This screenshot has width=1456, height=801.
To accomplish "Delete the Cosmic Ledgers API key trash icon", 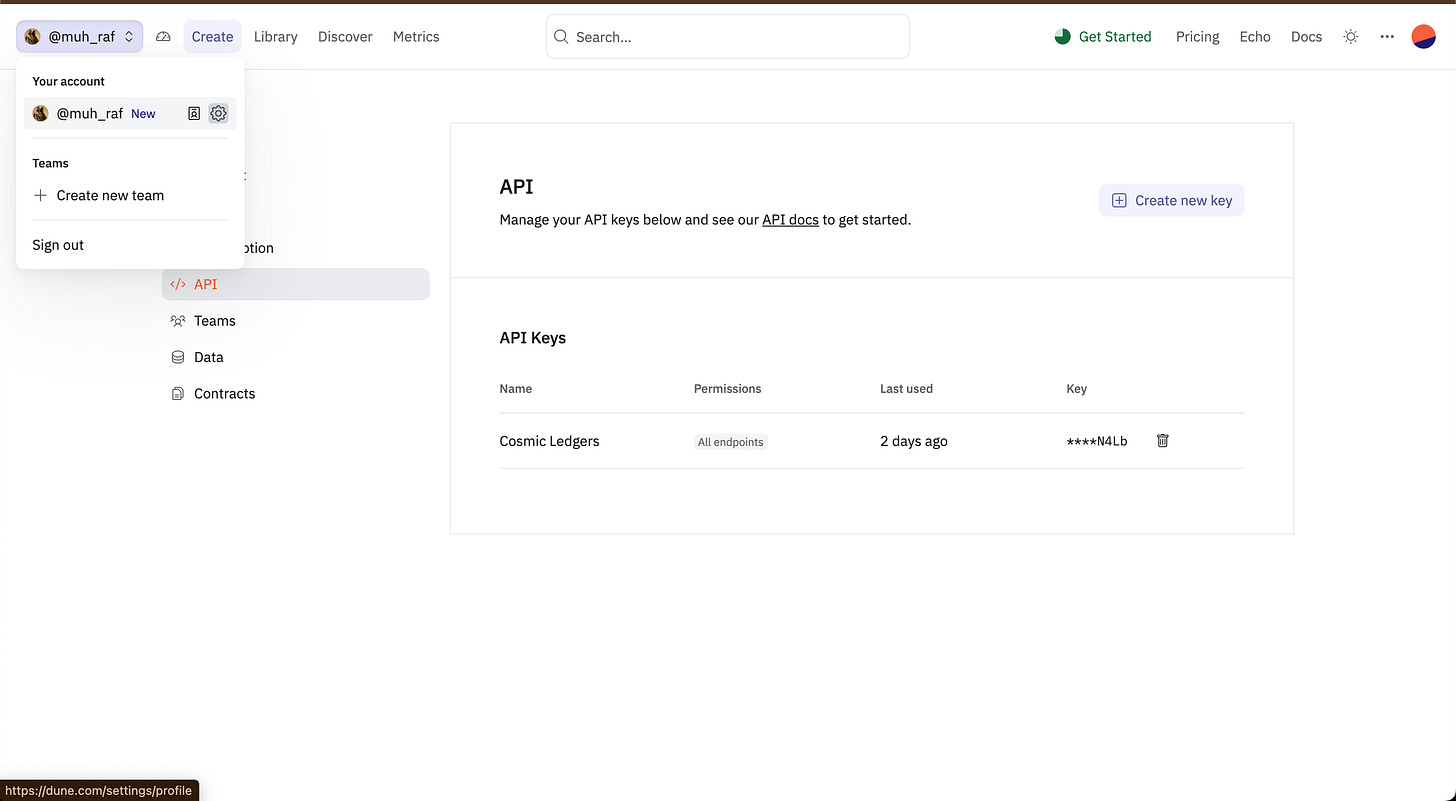I will 1163,441.
